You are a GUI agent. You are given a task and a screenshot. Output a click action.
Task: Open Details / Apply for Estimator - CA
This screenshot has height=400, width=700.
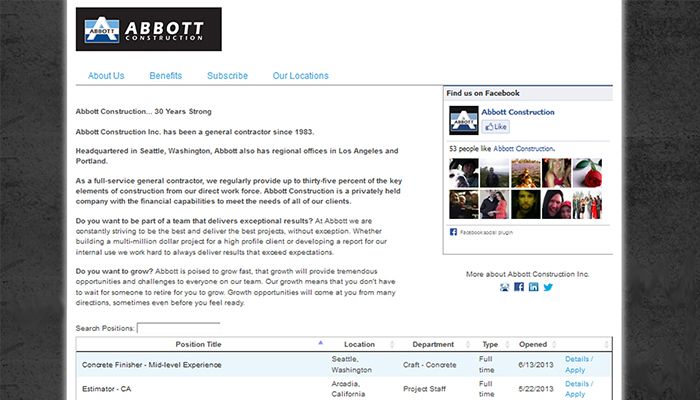(579, 389)
